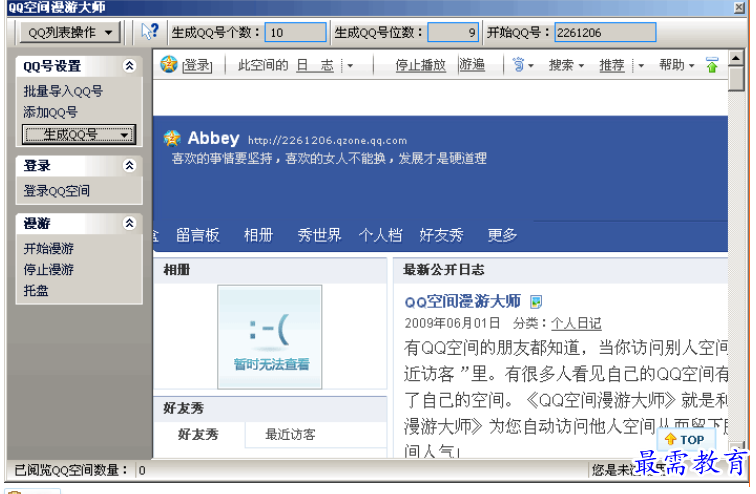Click the 生成QQ号位数 input field

[x=453, y=32]
